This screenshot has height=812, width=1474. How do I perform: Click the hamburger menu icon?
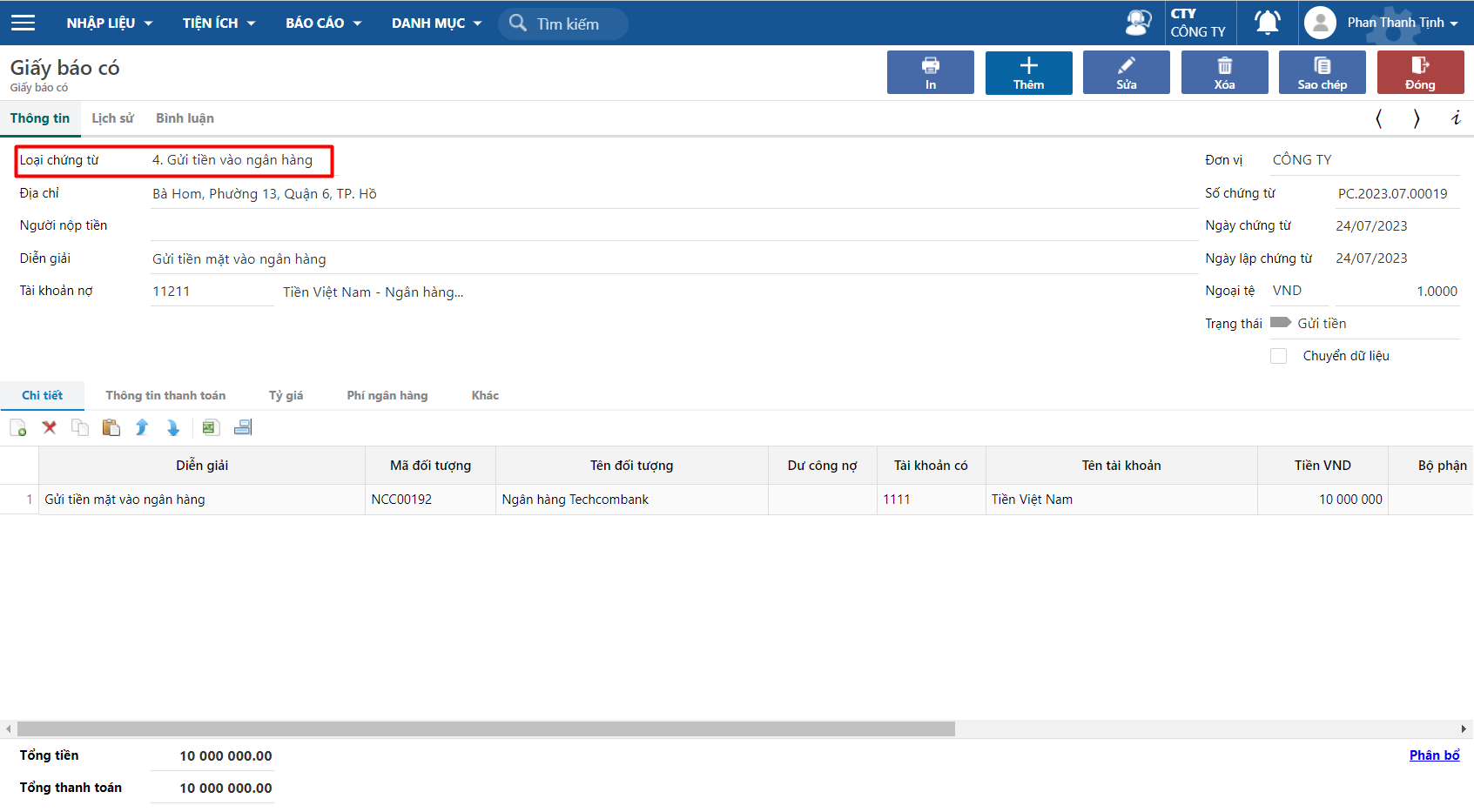(24, 23)
